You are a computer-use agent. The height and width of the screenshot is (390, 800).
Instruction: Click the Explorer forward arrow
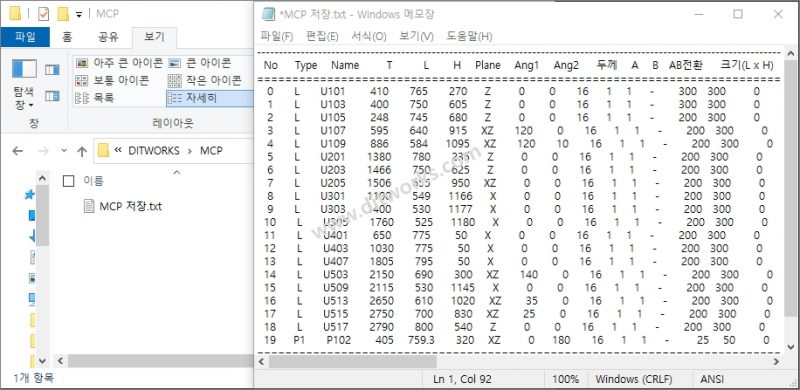click(x=43, y=151)
